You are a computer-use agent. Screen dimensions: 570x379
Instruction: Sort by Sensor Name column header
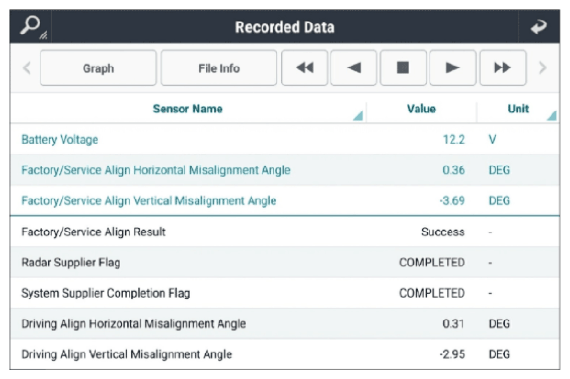(188, 109)
